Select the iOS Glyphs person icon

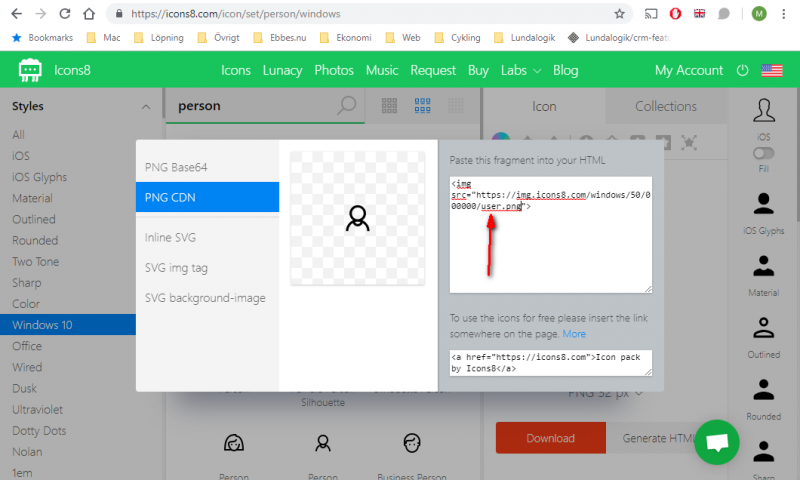763,204
